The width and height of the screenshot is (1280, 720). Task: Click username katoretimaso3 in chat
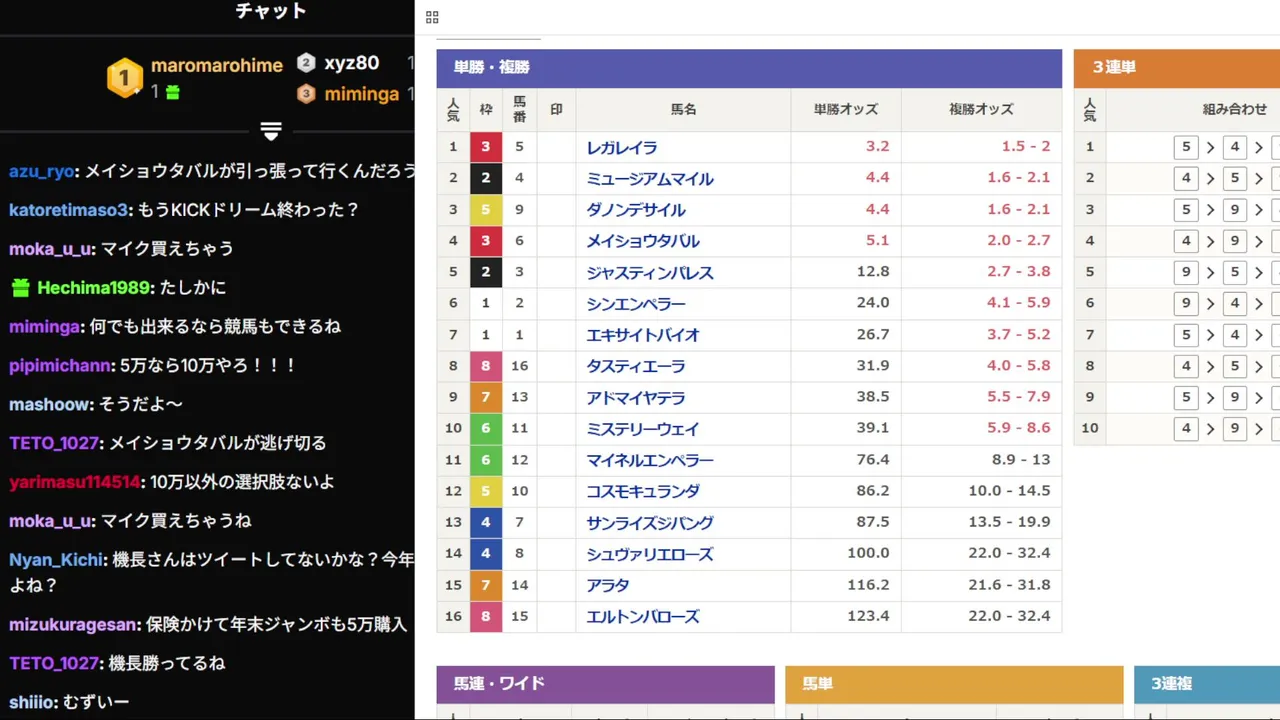(x=68, y=210)
